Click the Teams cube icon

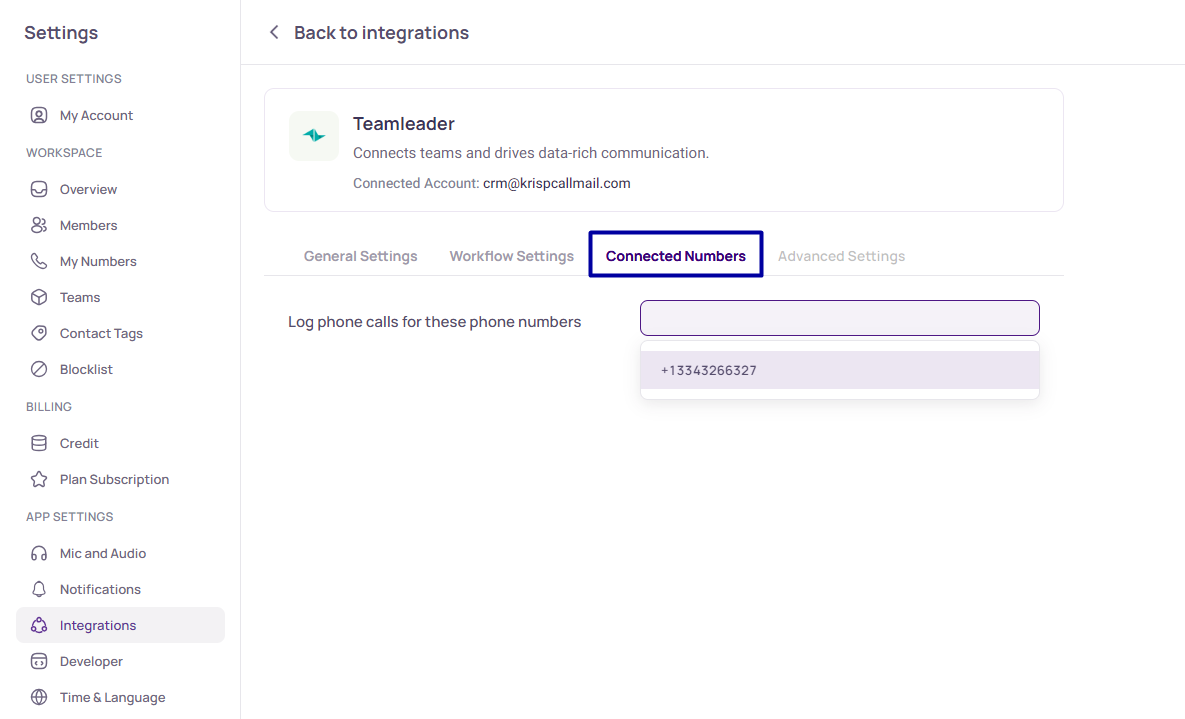pos(39,297)
